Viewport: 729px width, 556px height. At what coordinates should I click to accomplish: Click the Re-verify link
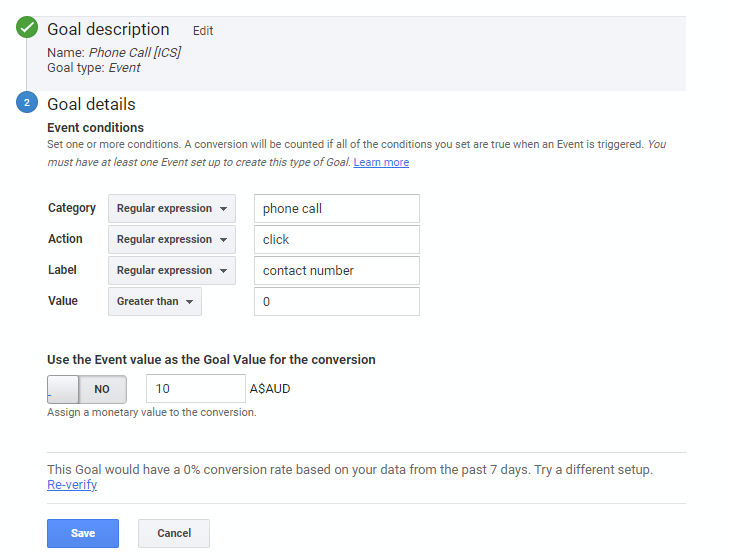[x=72, y=484]
